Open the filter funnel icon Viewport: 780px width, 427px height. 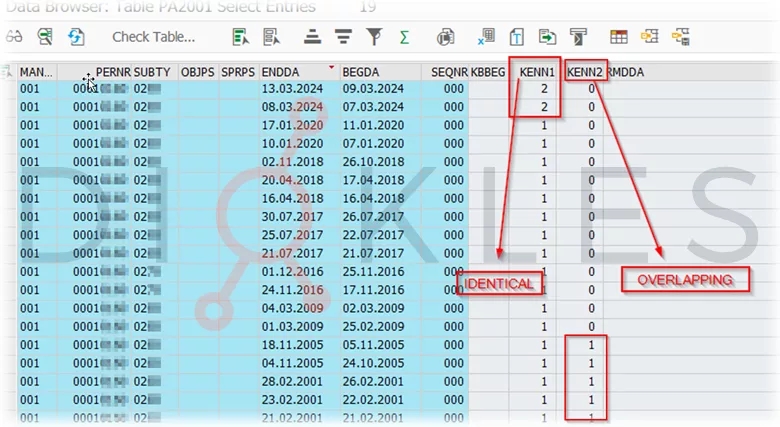coord(374,37)
